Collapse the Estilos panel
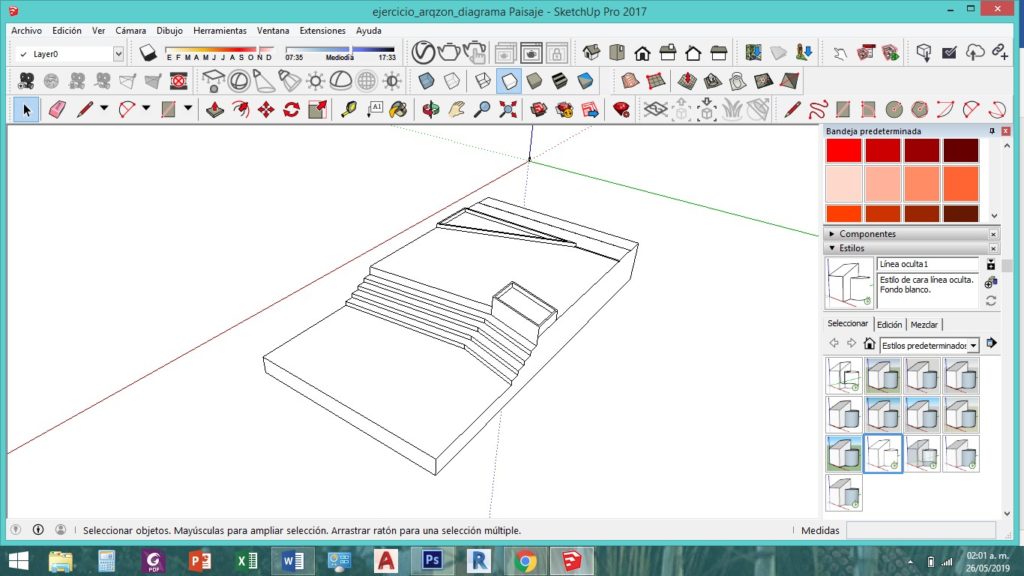This screenshot has height=576, width=1024. point(832,248)
